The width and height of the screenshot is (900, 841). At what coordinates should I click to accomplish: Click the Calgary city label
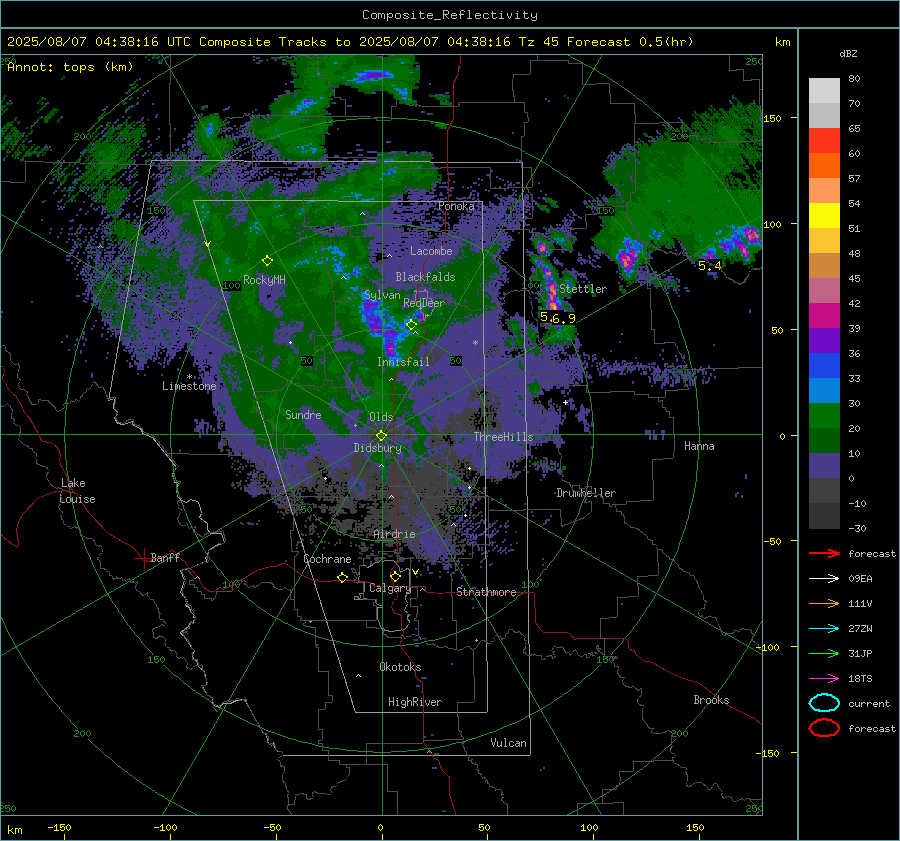point(390,588)
